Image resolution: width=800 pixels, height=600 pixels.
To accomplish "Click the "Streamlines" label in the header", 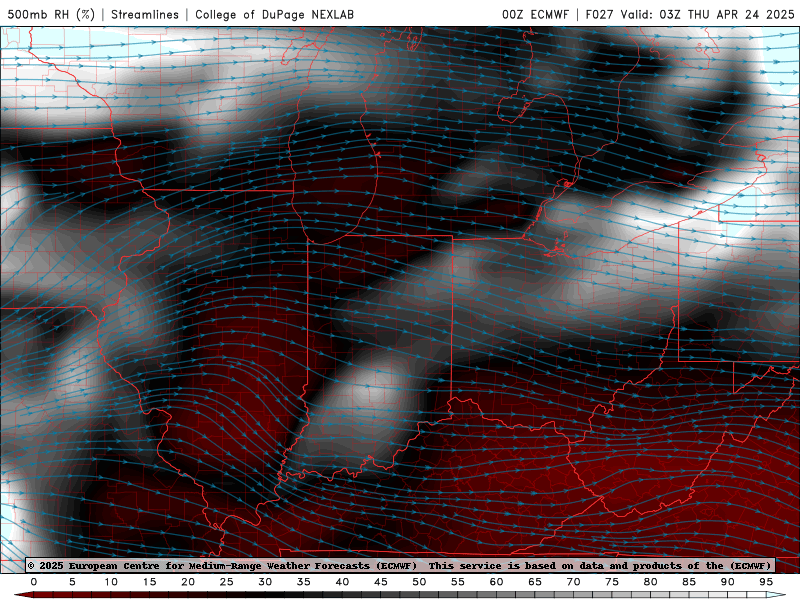I will click(x=145, y=14).
